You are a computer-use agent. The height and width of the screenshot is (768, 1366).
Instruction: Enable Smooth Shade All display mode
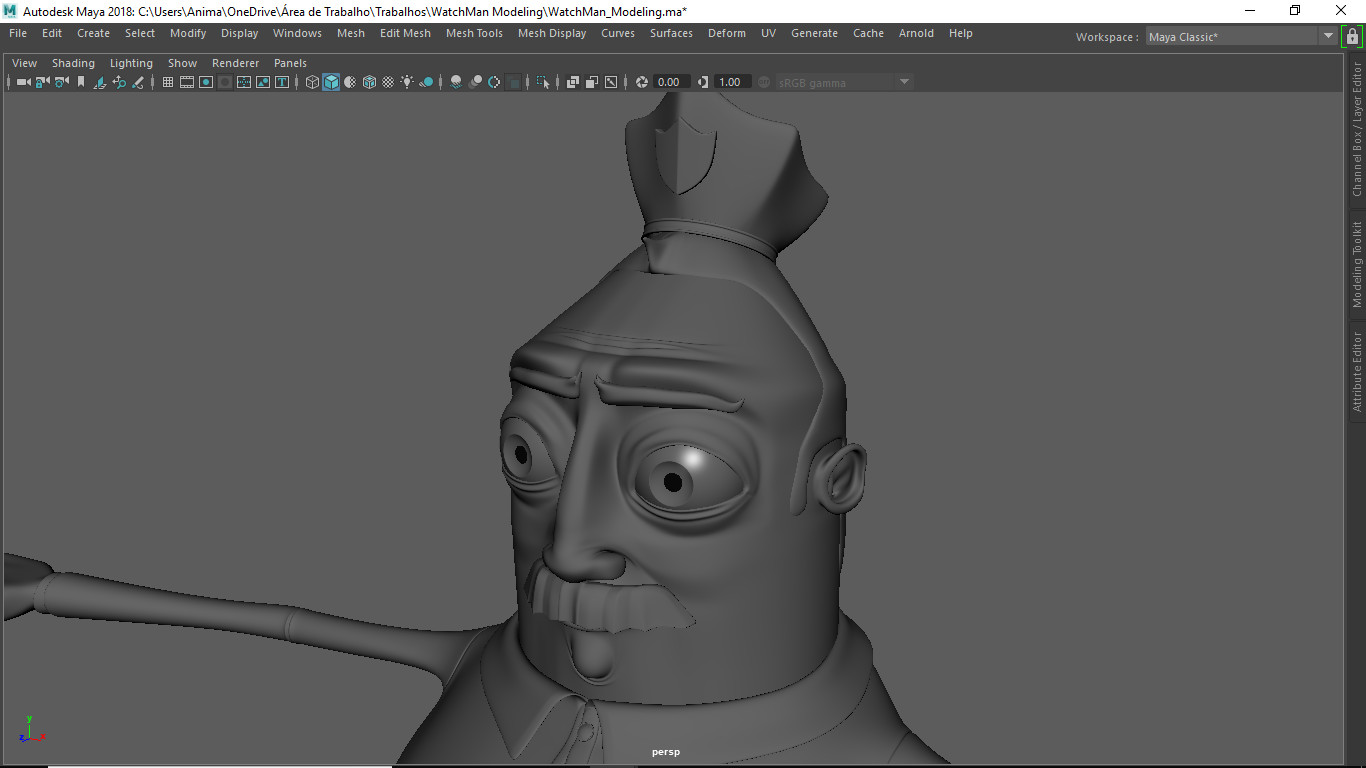click(330, 82)
